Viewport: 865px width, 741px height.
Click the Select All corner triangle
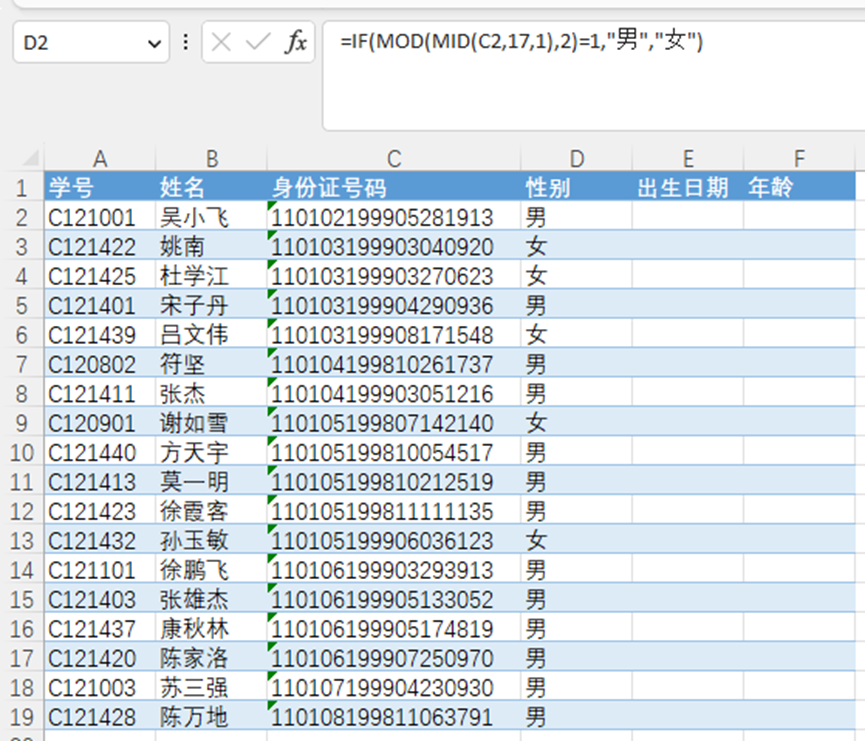point(30,158)
